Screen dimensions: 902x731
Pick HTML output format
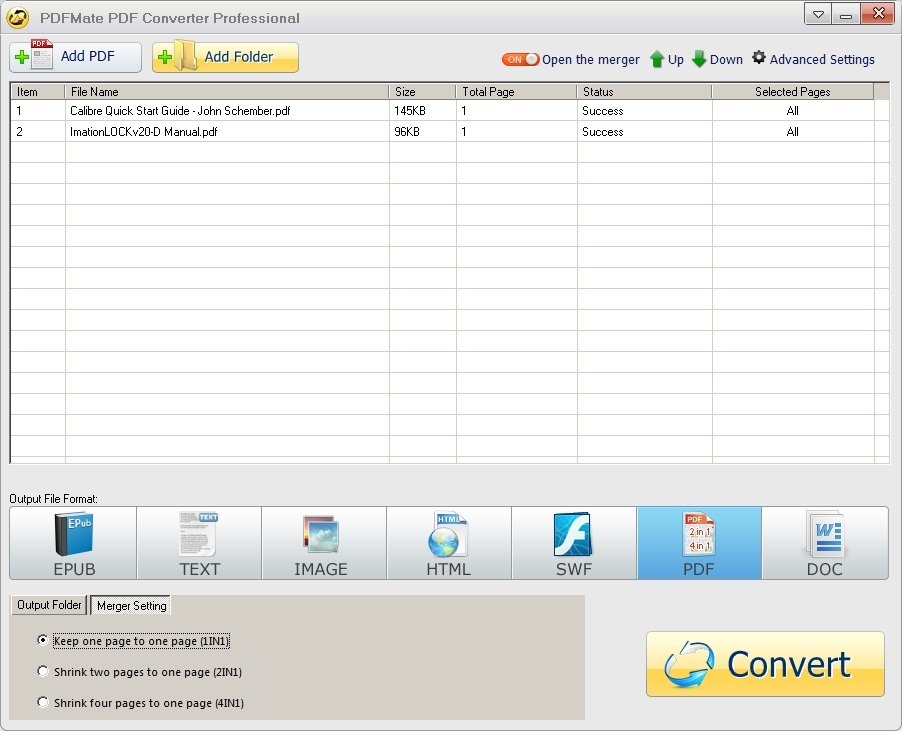(449, 543)
